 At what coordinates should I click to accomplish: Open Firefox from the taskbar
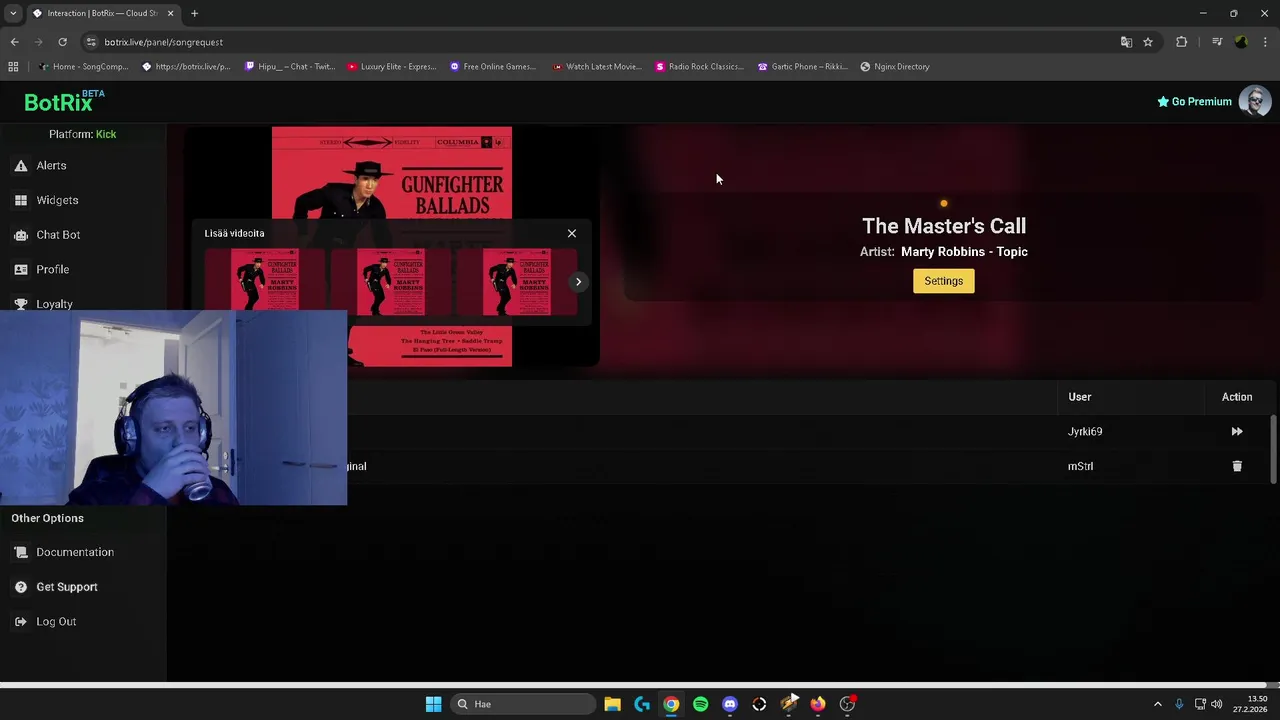point(818,704)
